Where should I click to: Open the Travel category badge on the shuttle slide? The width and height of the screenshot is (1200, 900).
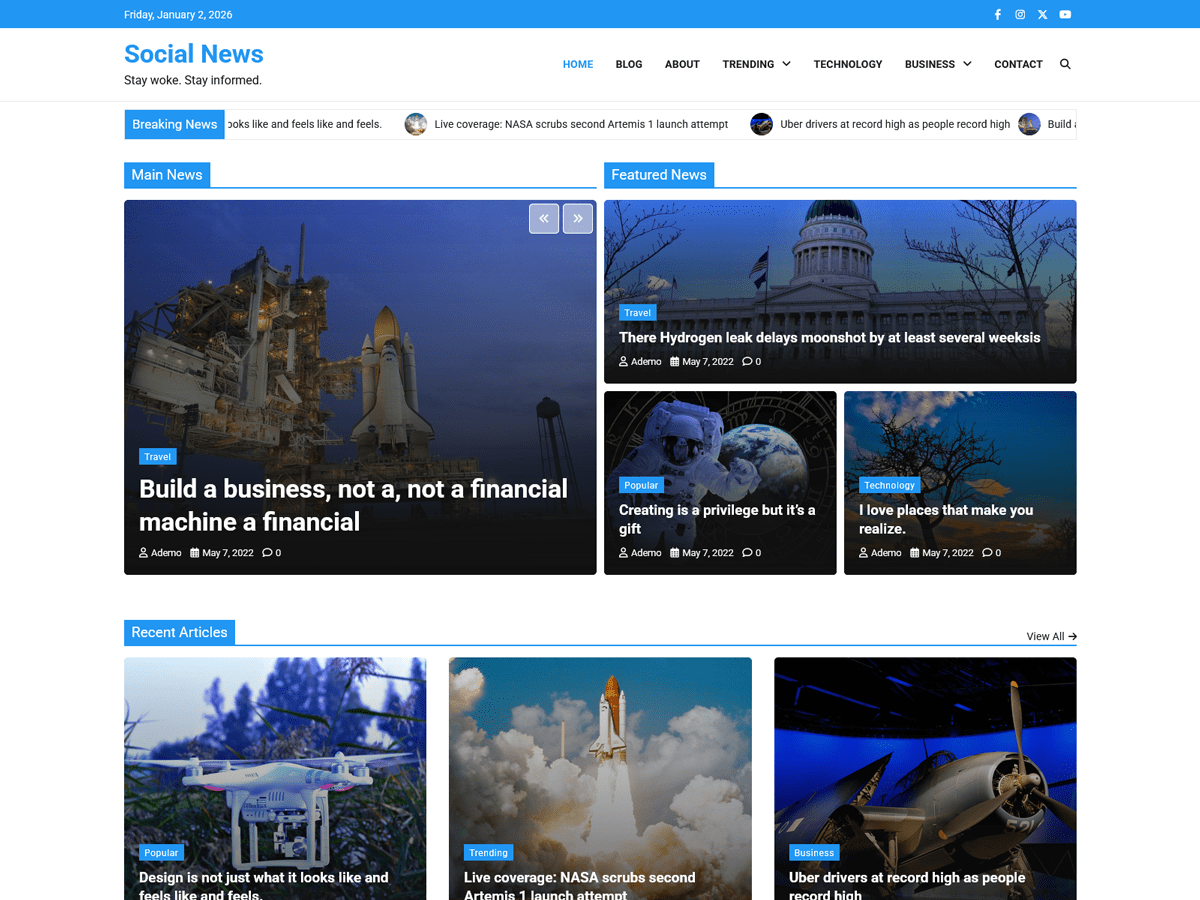(157, 456)
